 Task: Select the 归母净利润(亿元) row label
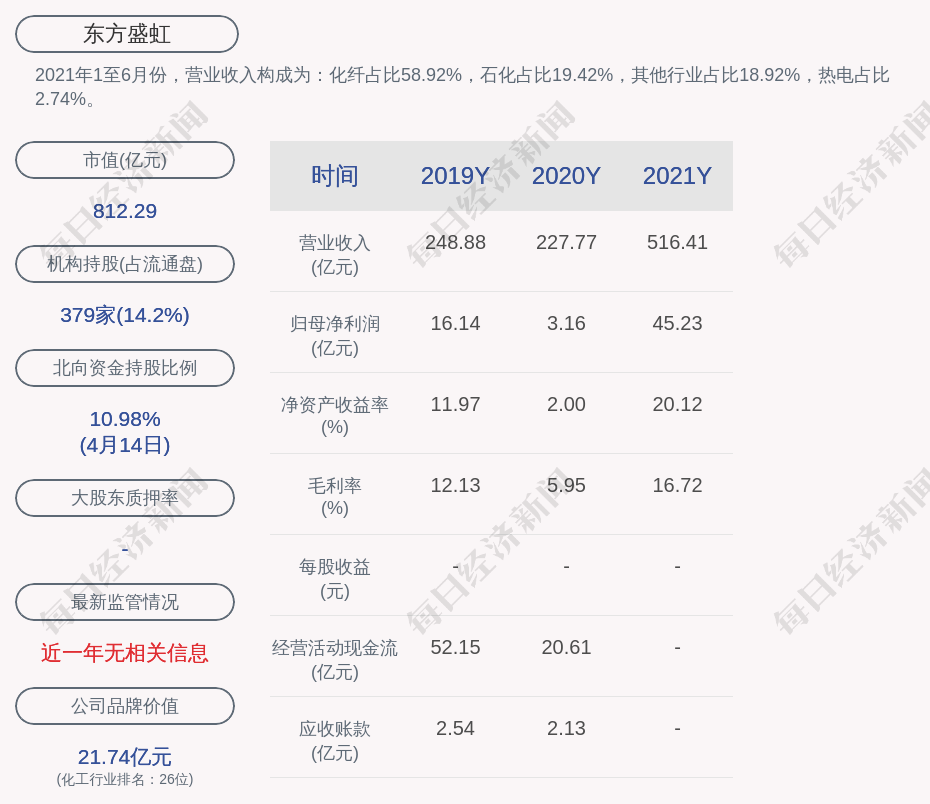coord(335,336)
